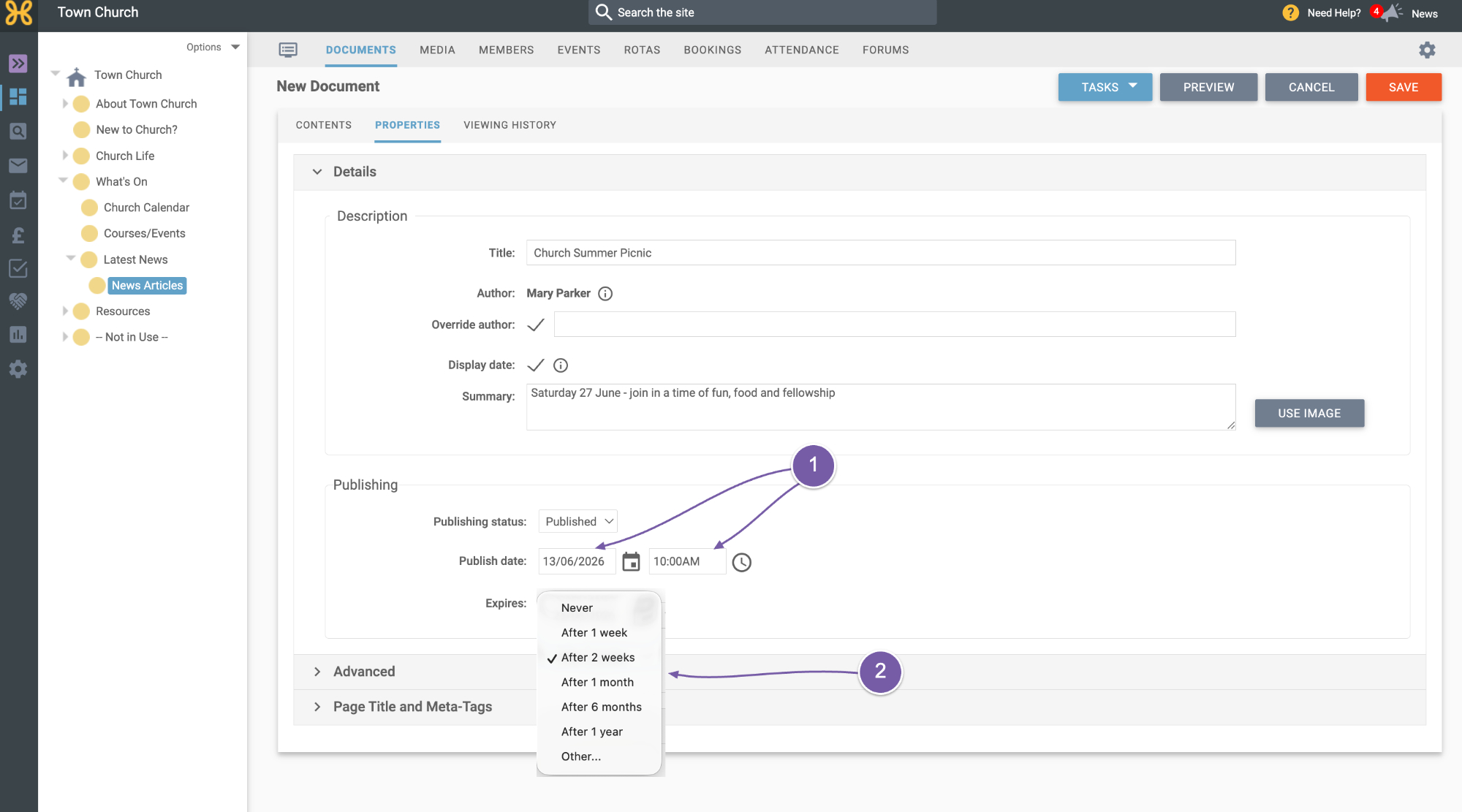Screen dimensions: 1462x812
Task: Click the author info icon beside Mary Parker
Action: 605,293
